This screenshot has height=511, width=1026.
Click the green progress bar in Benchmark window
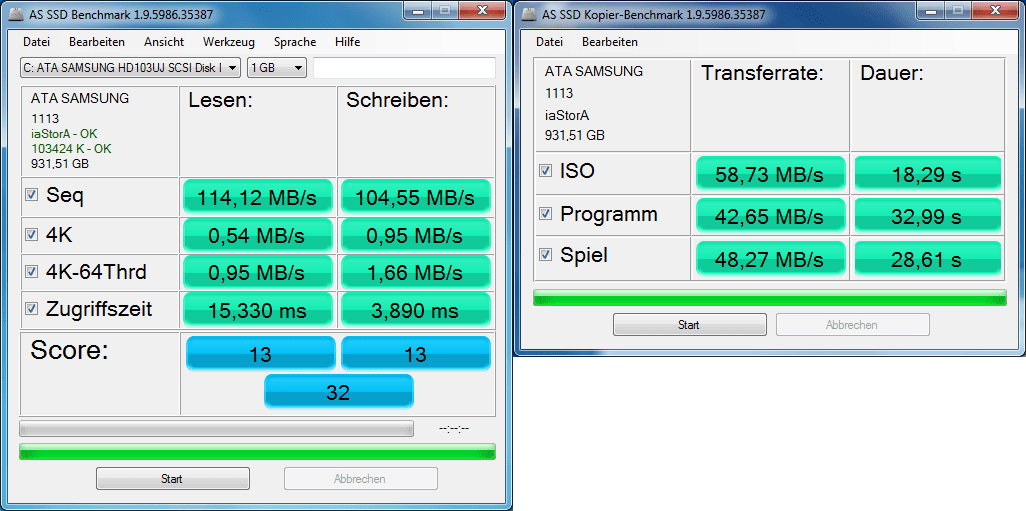coord(258,451)
